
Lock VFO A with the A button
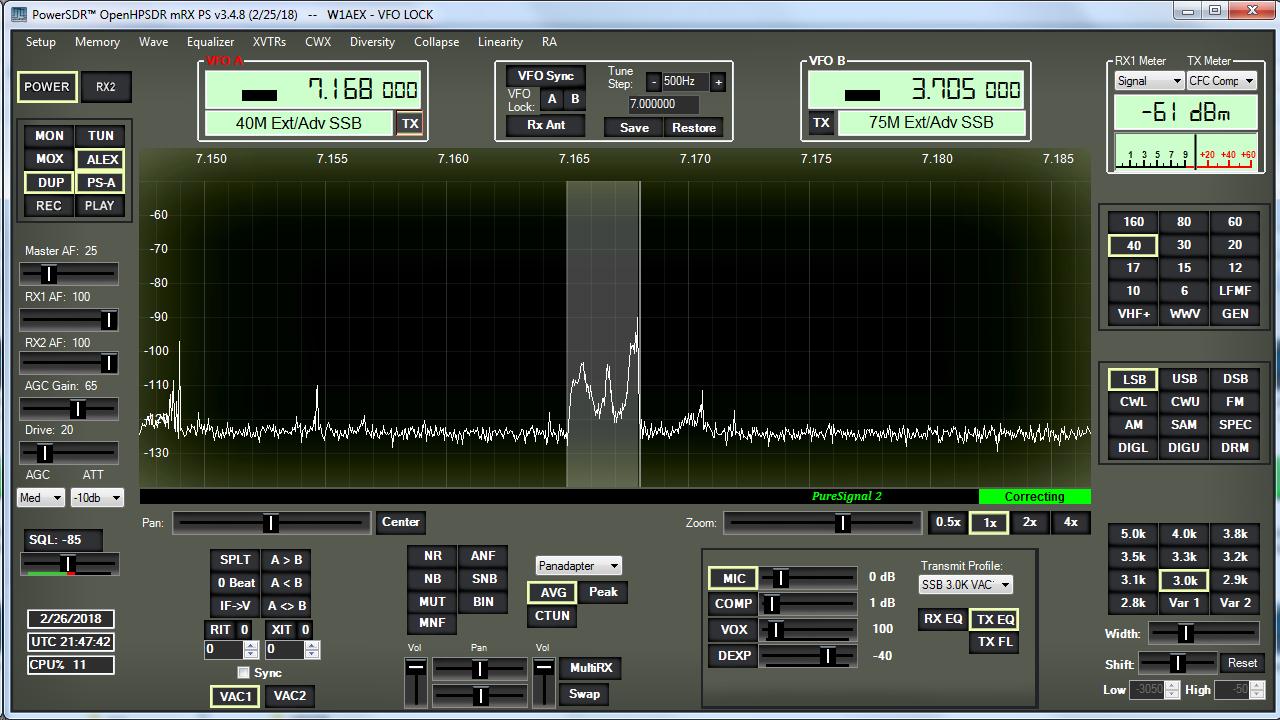(x=551, y=99)
